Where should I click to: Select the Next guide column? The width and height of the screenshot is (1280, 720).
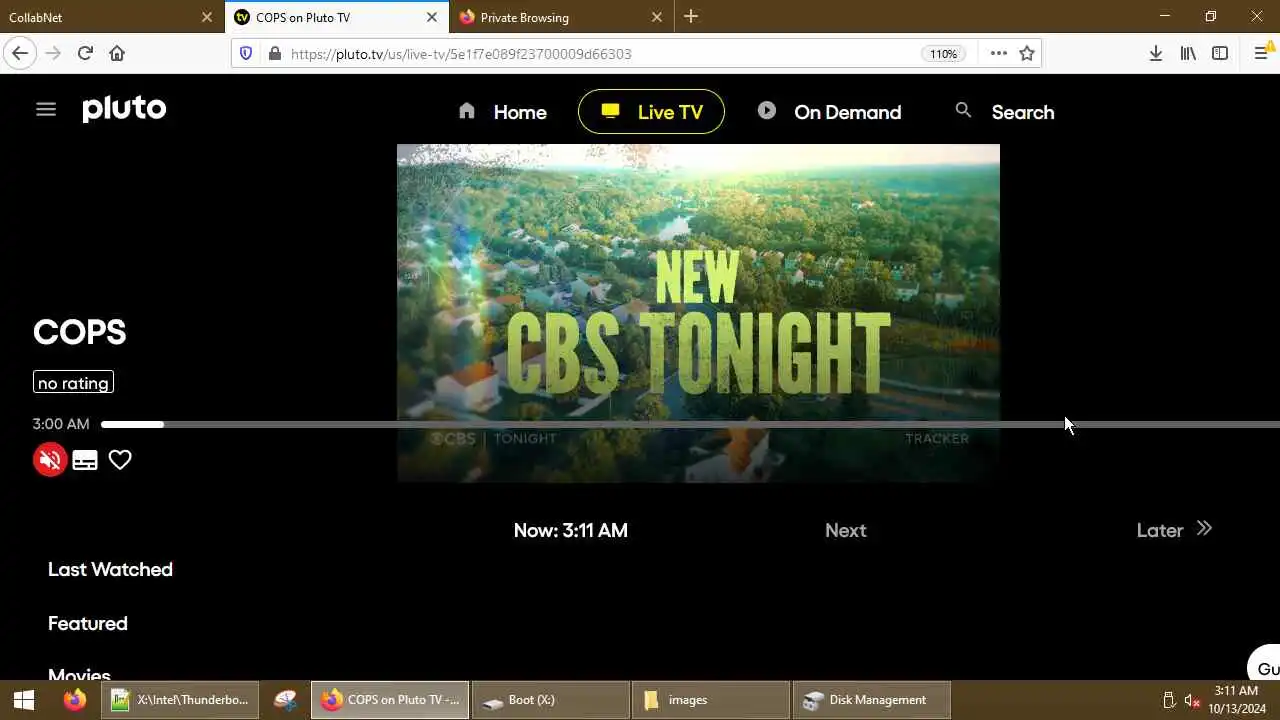tap(845, 531)
